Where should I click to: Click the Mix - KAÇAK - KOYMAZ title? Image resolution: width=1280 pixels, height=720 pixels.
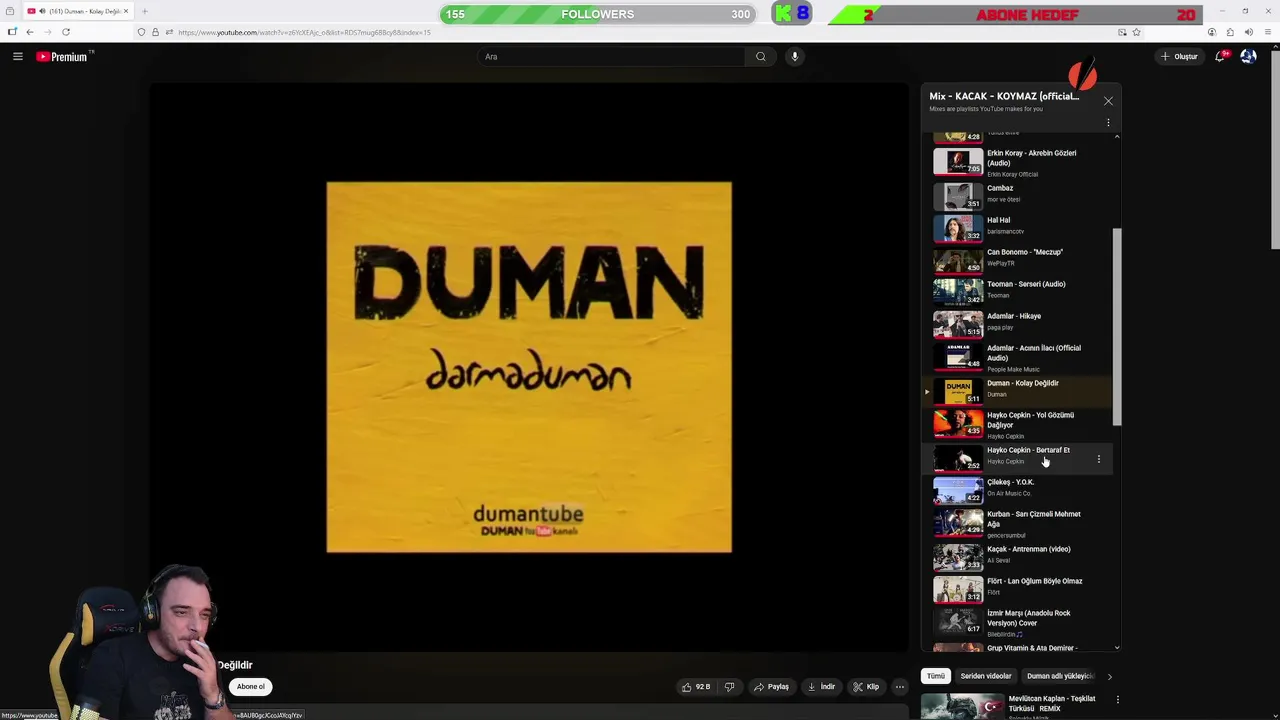coord(1004,96)
